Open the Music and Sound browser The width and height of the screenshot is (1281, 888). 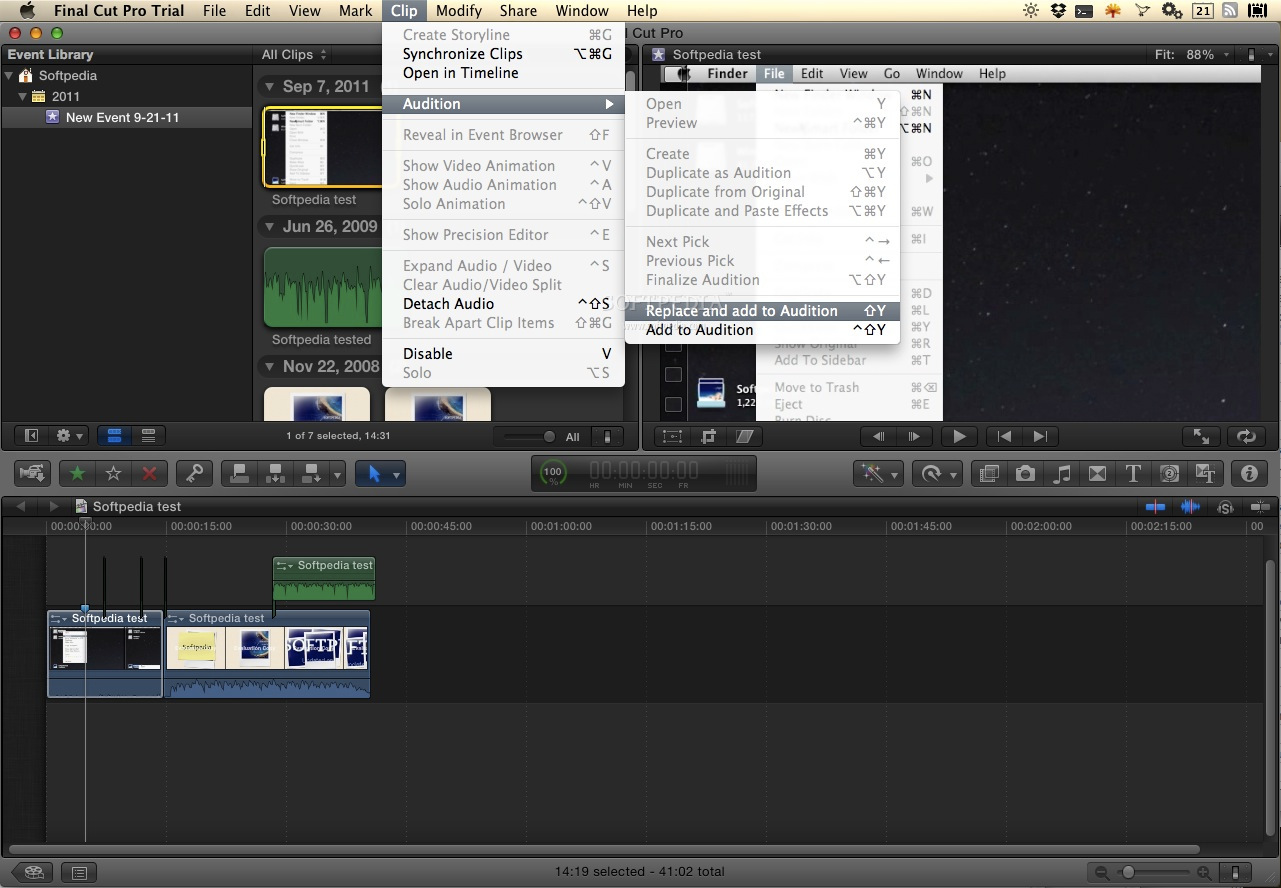click(x=1061, y=472)
